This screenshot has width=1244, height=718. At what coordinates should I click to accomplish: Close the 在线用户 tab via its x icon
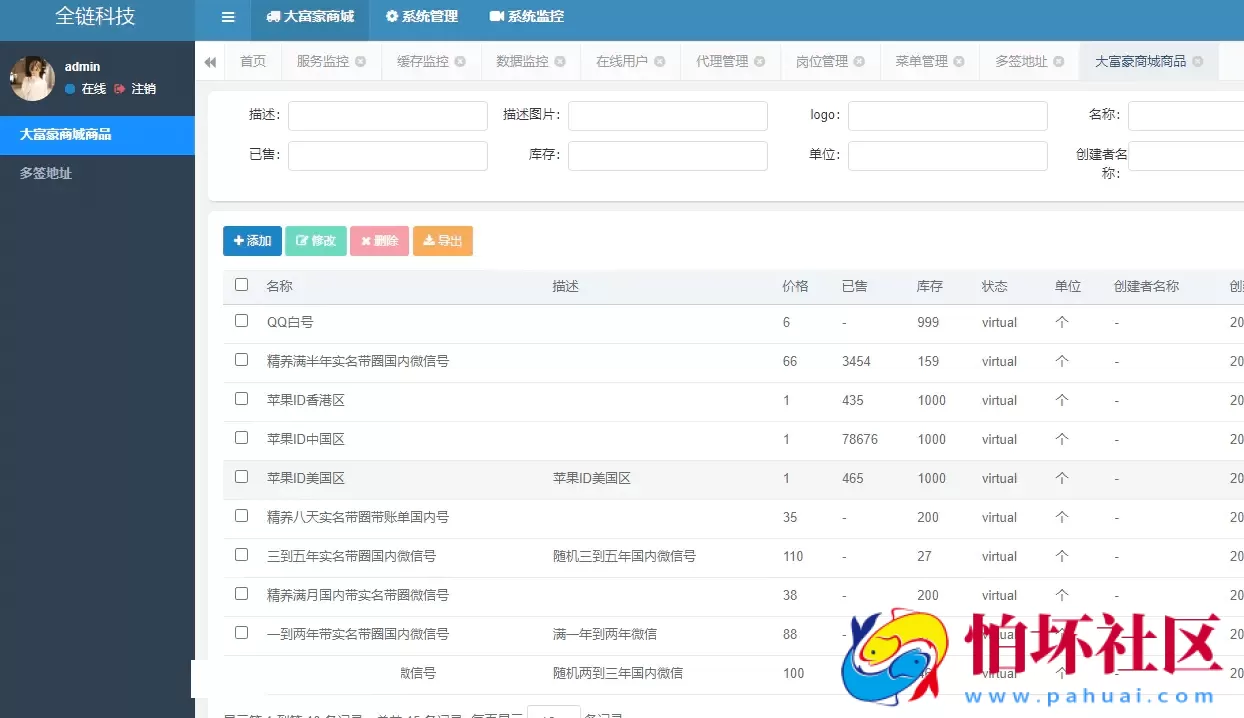click(660, 61)
